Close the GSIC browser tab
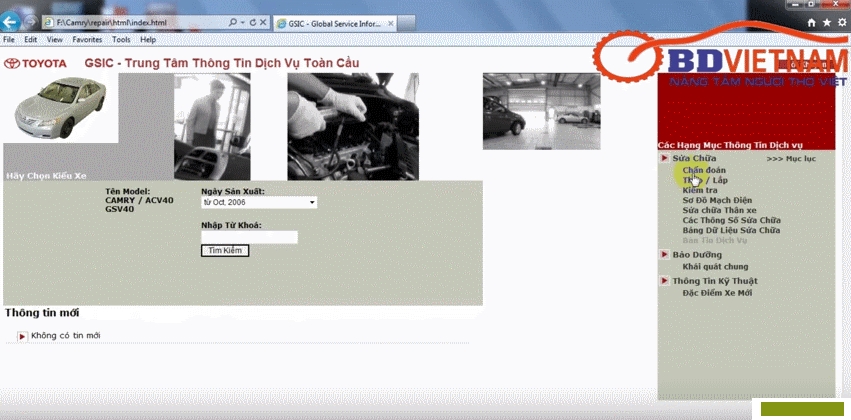Image resolution: width=851 pixels, height=420 pixels. tap(390, 23)
